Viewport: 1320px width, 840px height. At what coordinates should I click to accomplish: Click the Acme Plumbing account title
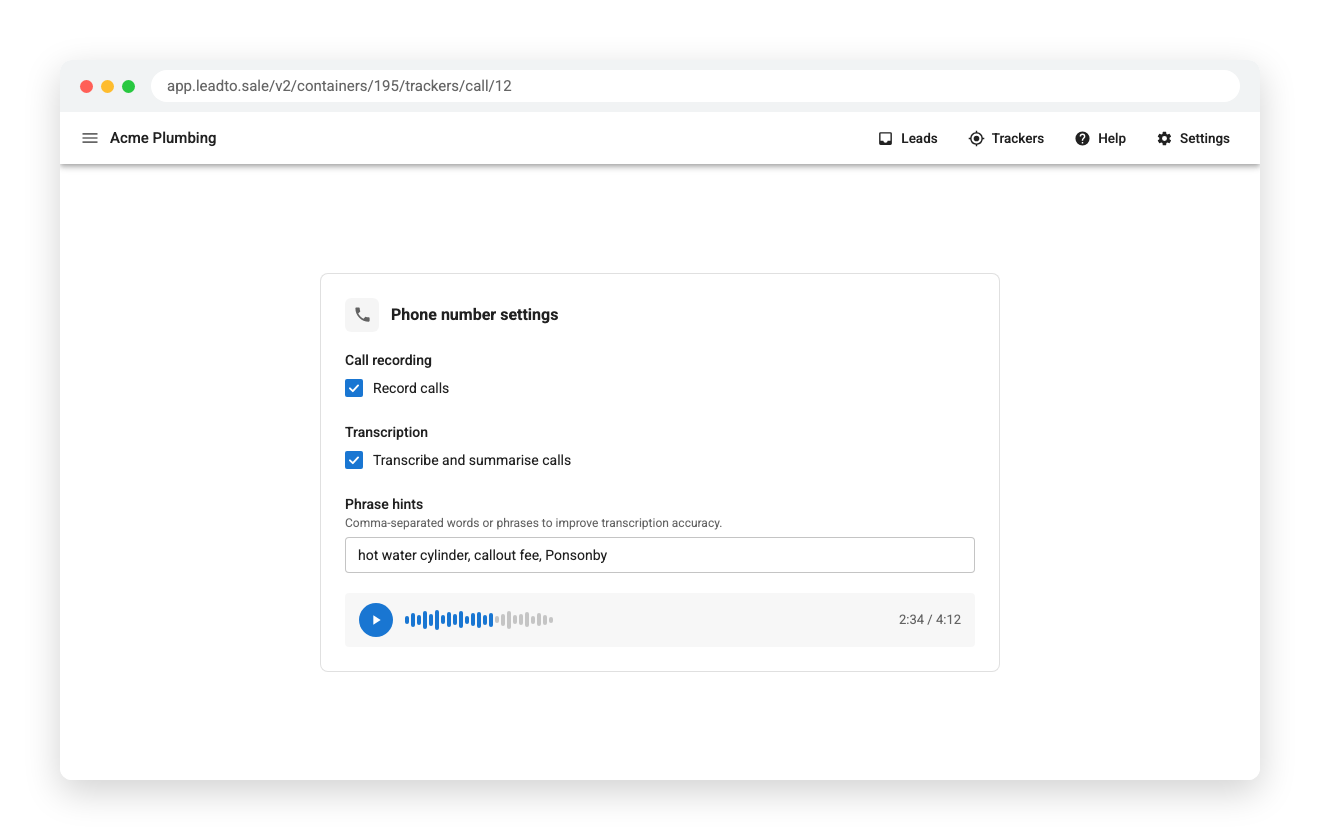click(163, 138)
